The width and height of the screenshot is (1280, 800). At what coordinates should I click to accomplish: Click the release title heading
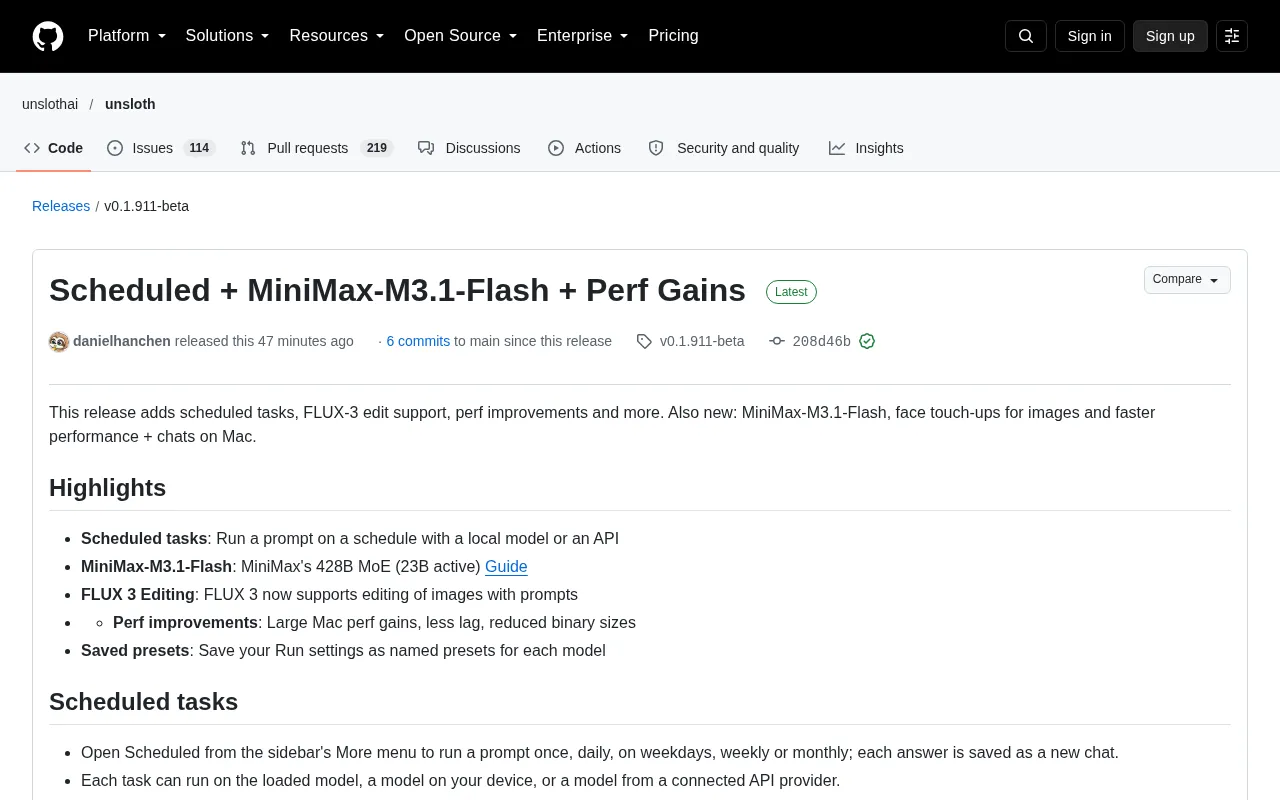coord(397,290)
